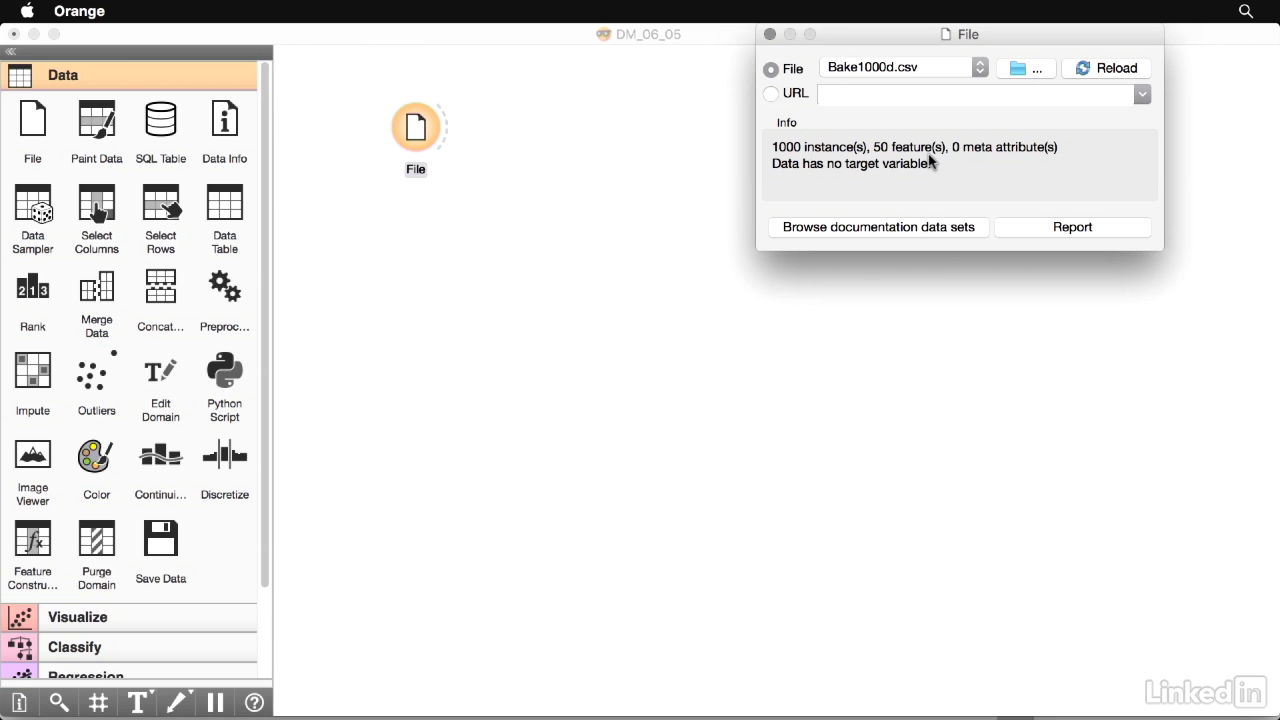Toggle the grid alignment tool
Image resolution: width=1280 pixels, height=720 pixels.
(x=98, y=703)
